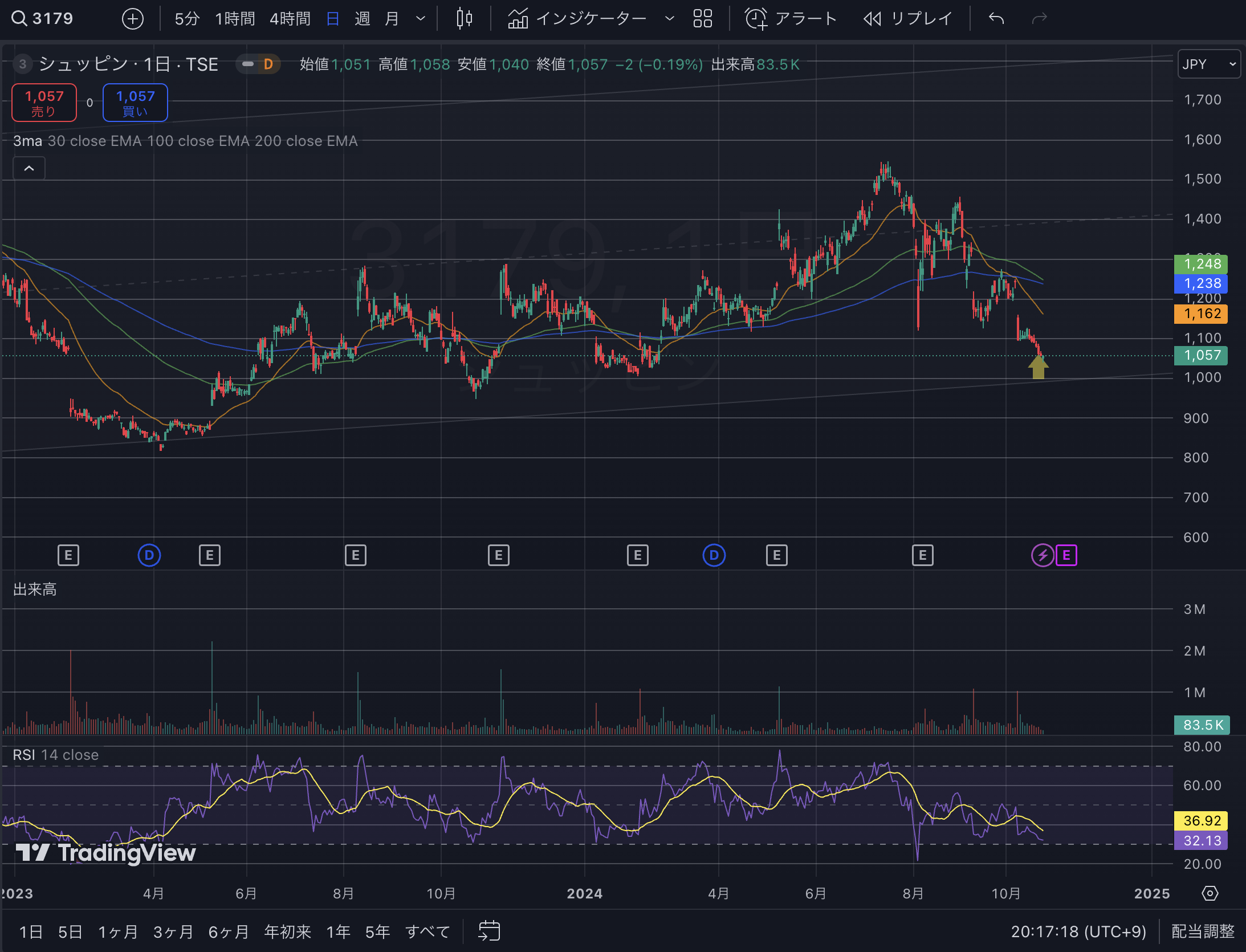Click the red 1,057 売り sell button
The image size is (1246, 952).
tap(44, 103)
